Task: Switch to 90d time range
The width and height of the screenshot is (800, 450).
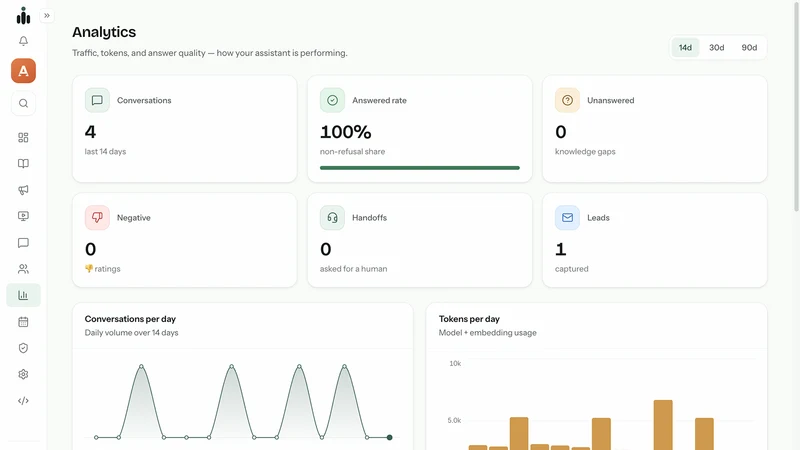Action: (749, 47)
